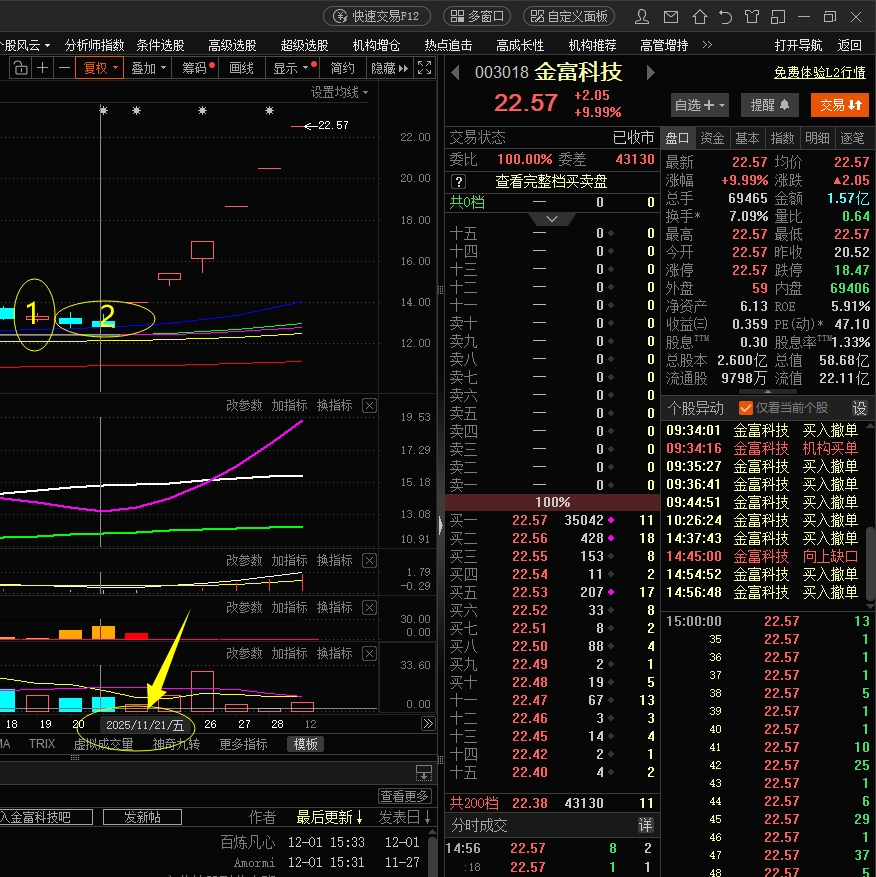Toggle fullscreen chart icon
Screen dimensions: 876x877
425,68
